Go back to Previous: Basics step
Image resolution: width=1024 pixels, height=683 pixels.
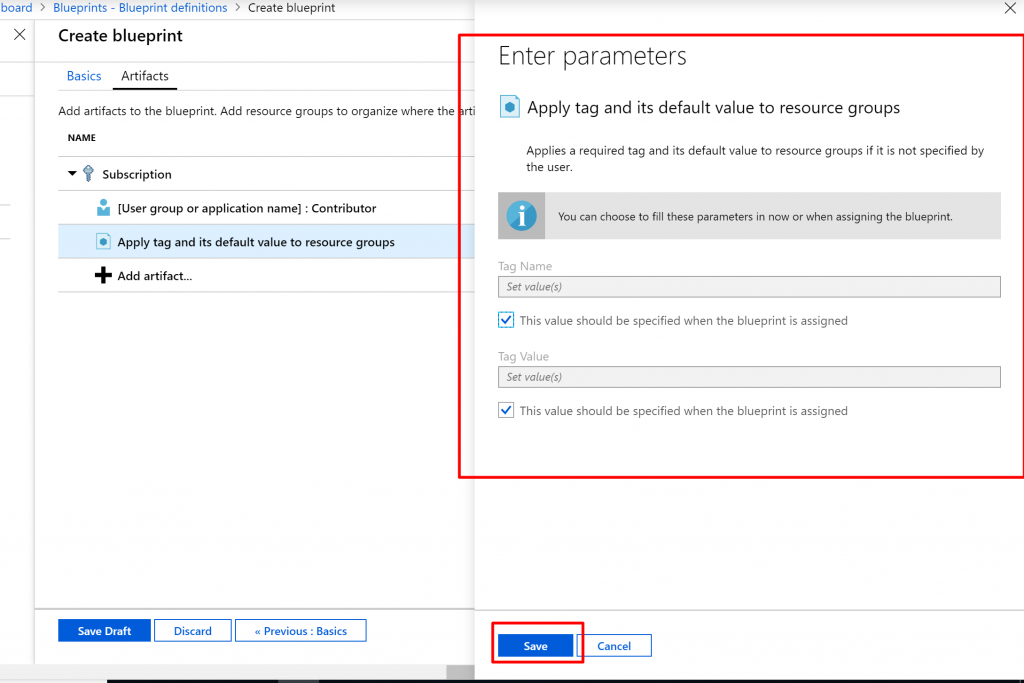300,631
